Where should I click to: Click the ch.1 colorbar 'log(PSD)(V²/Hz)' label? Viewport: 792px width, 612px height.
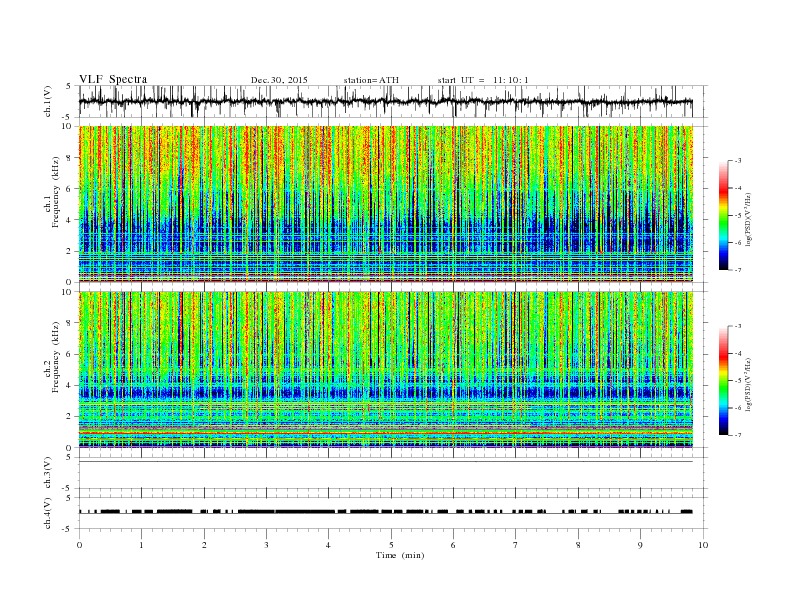[x=749, y=219]
